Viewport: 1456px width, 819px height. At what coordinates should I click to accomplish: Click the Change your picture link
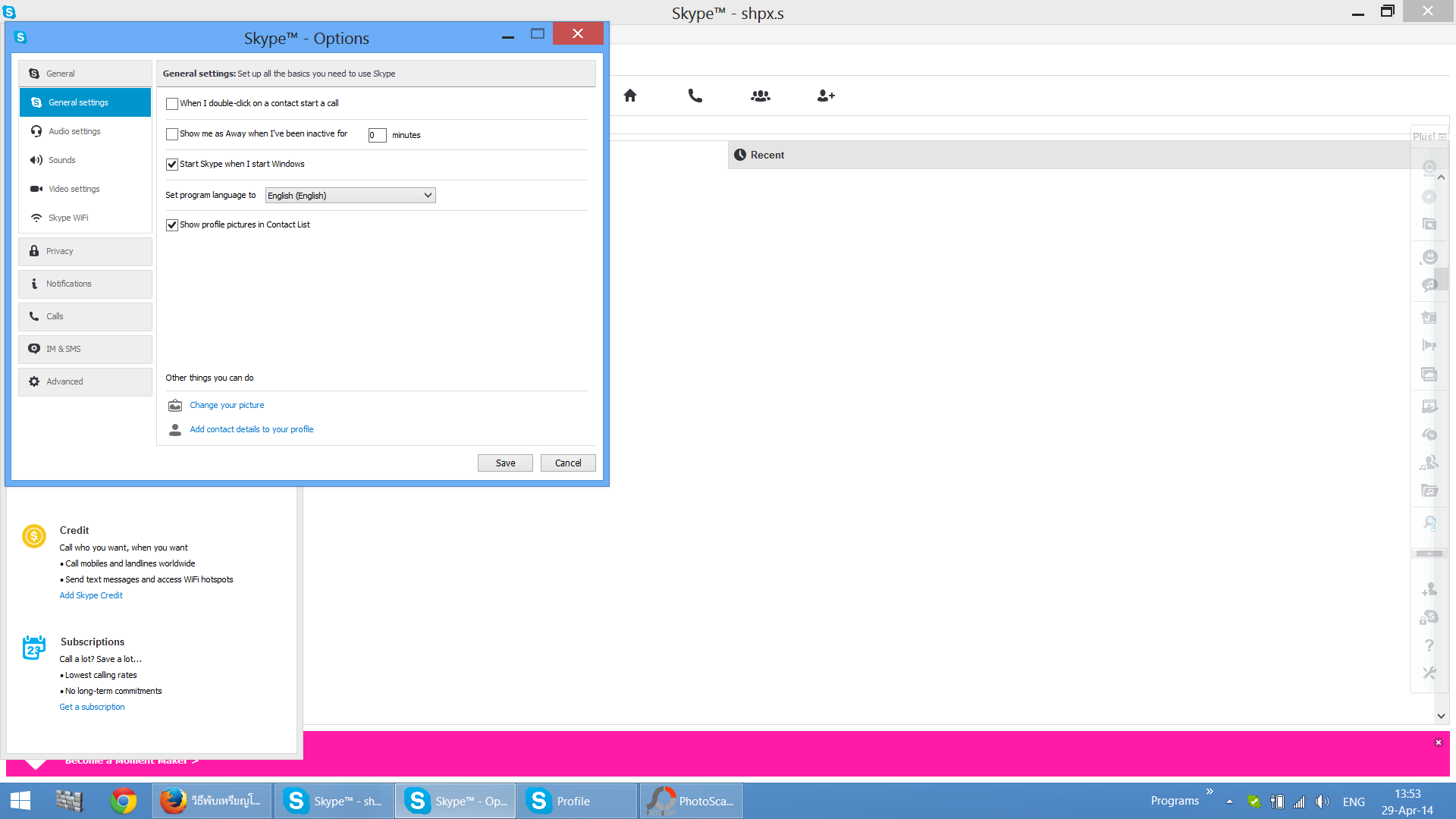227,405
